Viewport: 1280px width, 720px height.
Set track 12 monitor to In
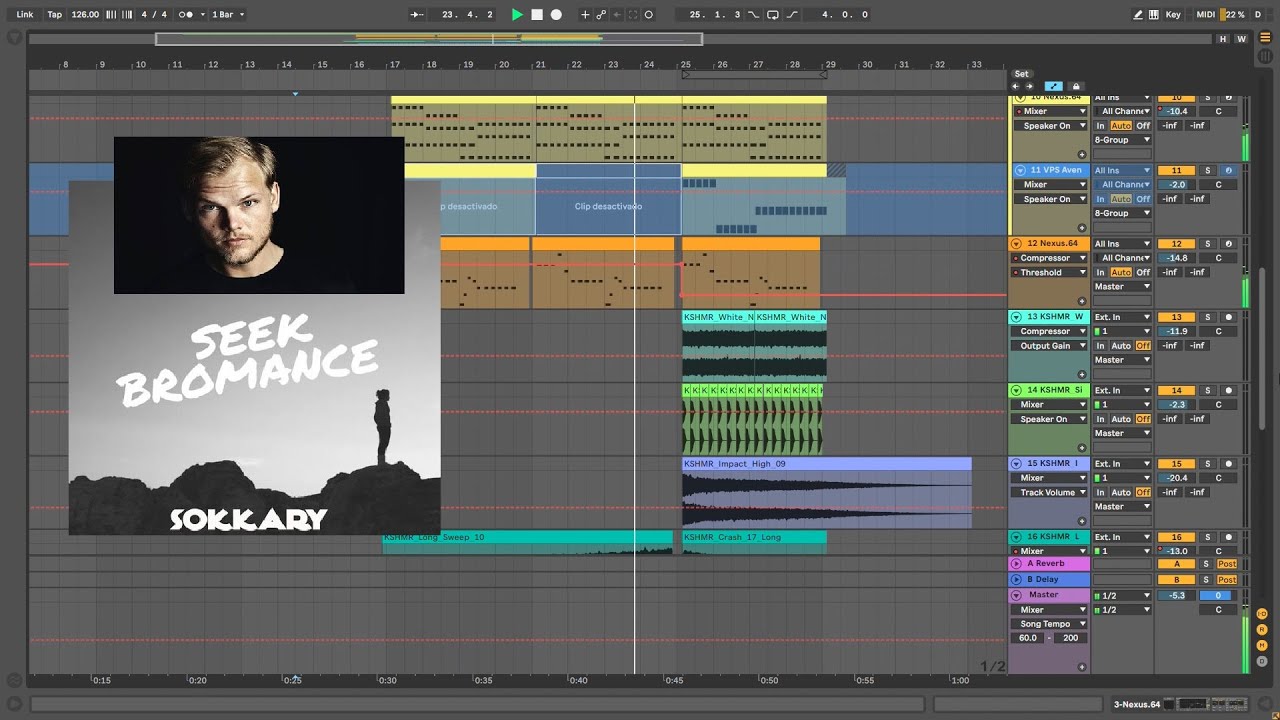point(1100,272)
